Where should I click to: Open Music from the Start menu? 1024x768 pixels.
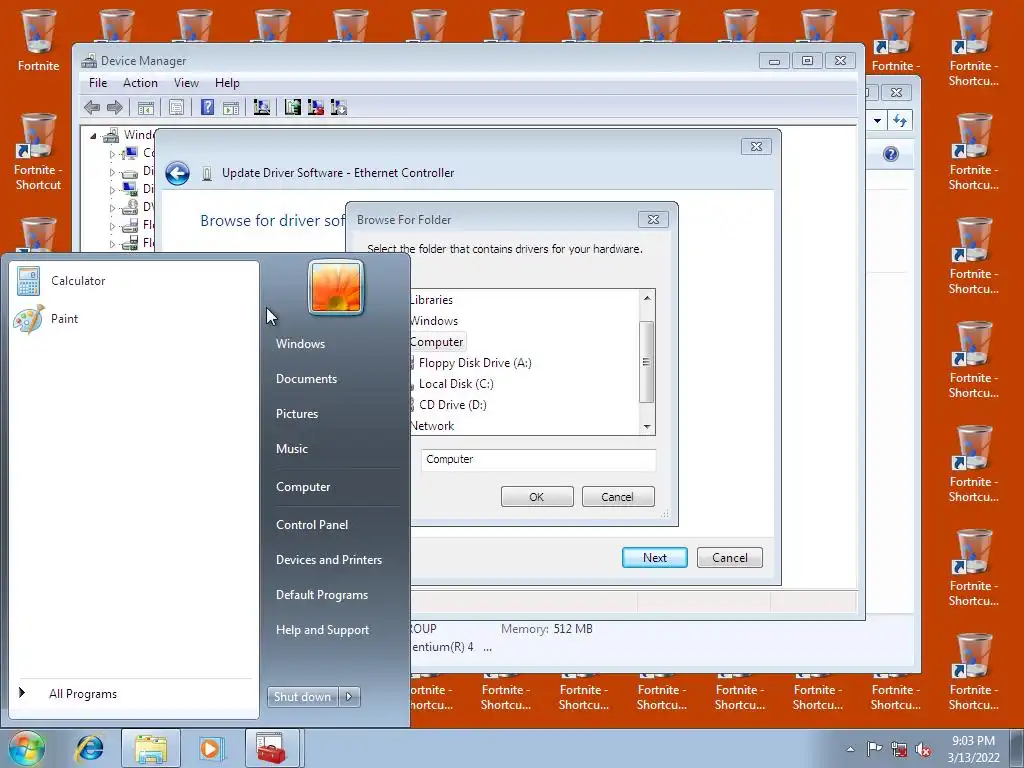291,449
